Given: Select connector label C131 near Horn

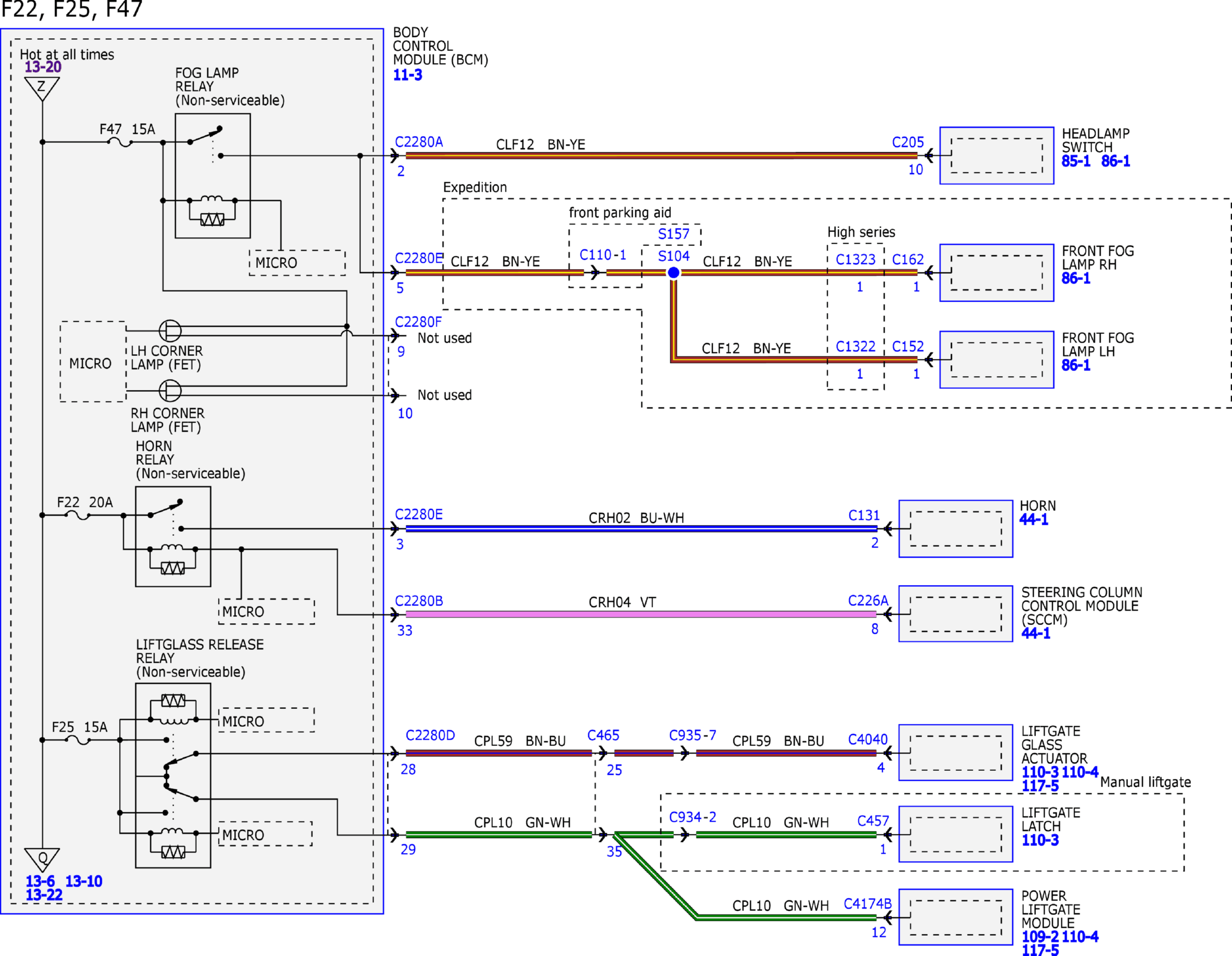Looking at the screenshot, I should [x=864, y=515].
